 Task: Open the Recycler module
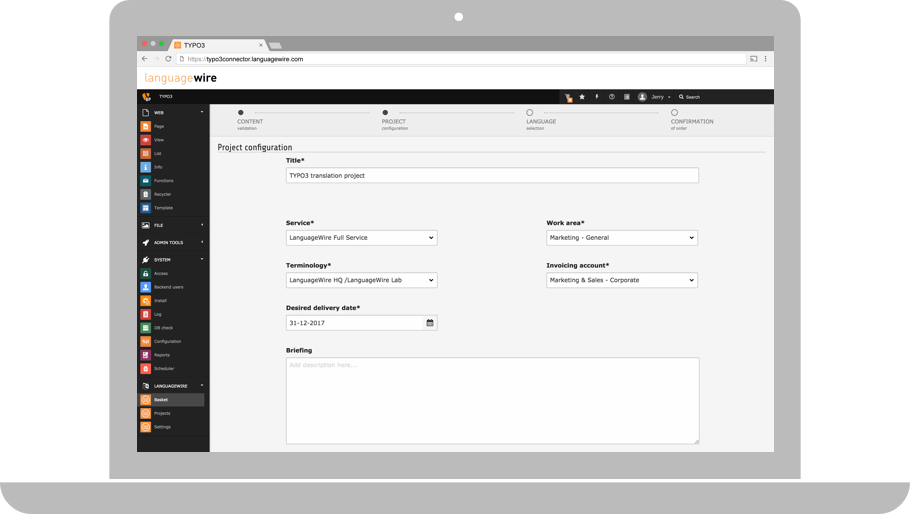[163, 194]
